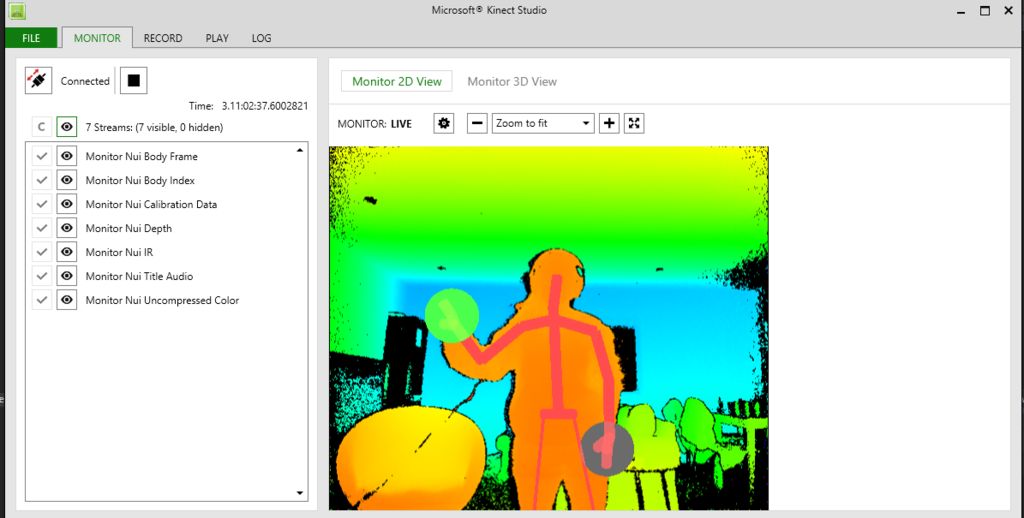Viewport: 1024px width, 518px height.
Task: Select the Monitor Nui IR label
Action: [120, 252]
